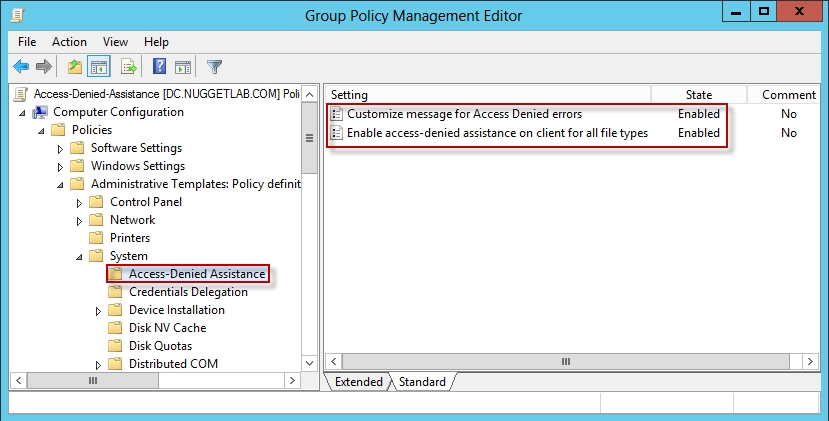The image size is (829, 421).
Task: Sort by the State column header
Action: [x=698, y=94]
